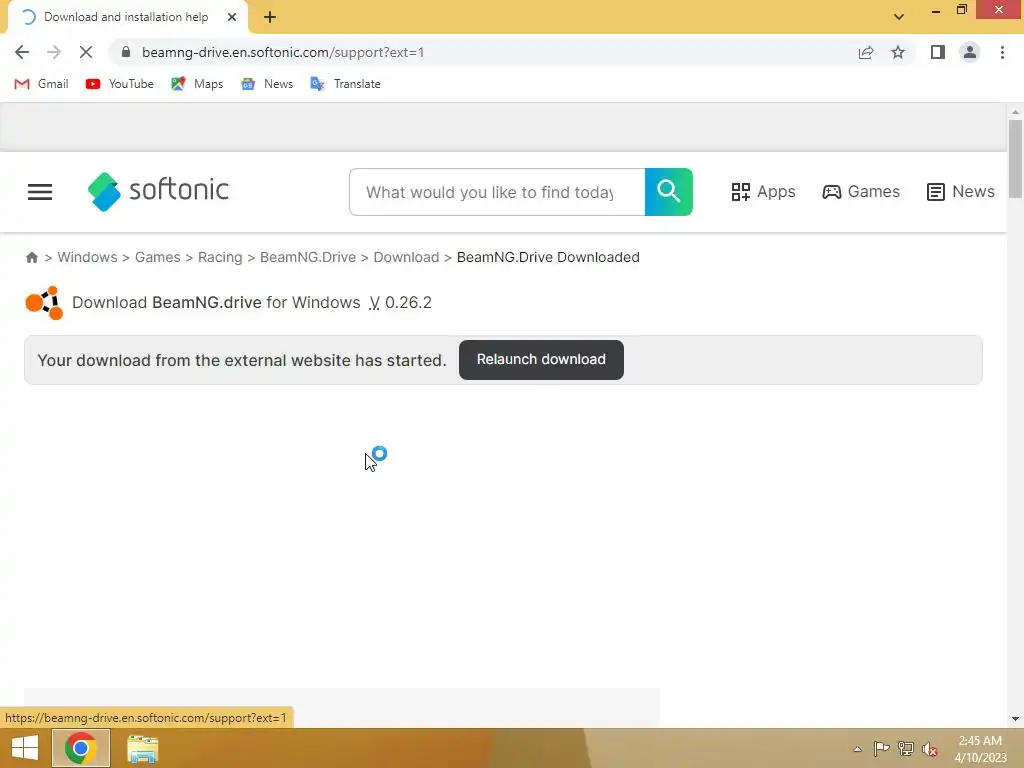The width and height of the screenshot is (1024, 768).
Task: Click Chrome icon in taskbar
Action: coord(81,748)
